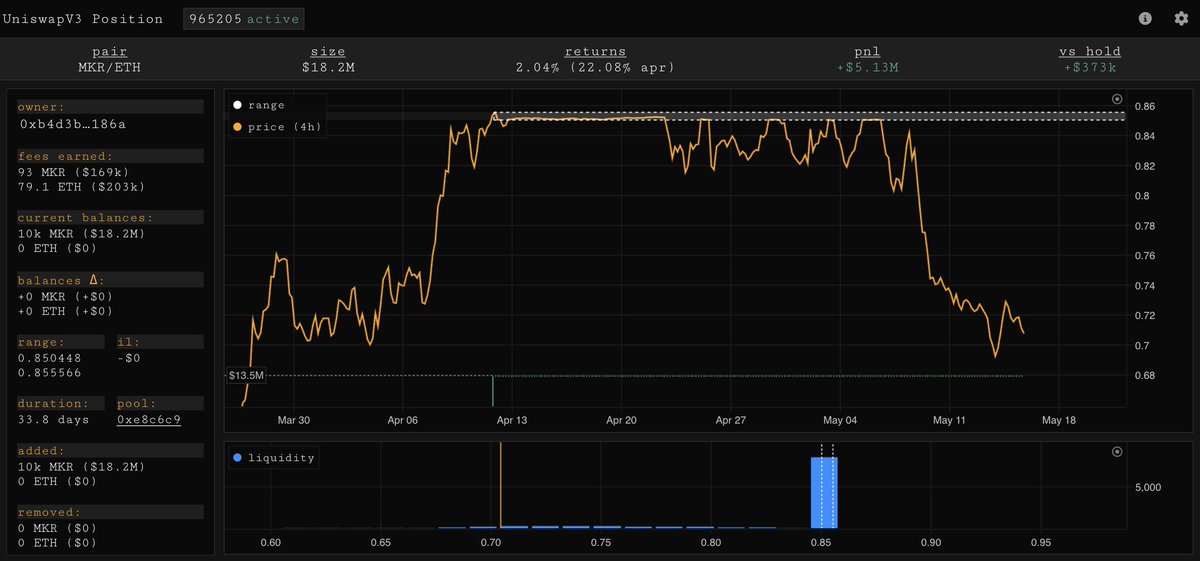This screenshot has width=1200, height=561.
Task: Click the white range legend dot
Action: (237, 105)
